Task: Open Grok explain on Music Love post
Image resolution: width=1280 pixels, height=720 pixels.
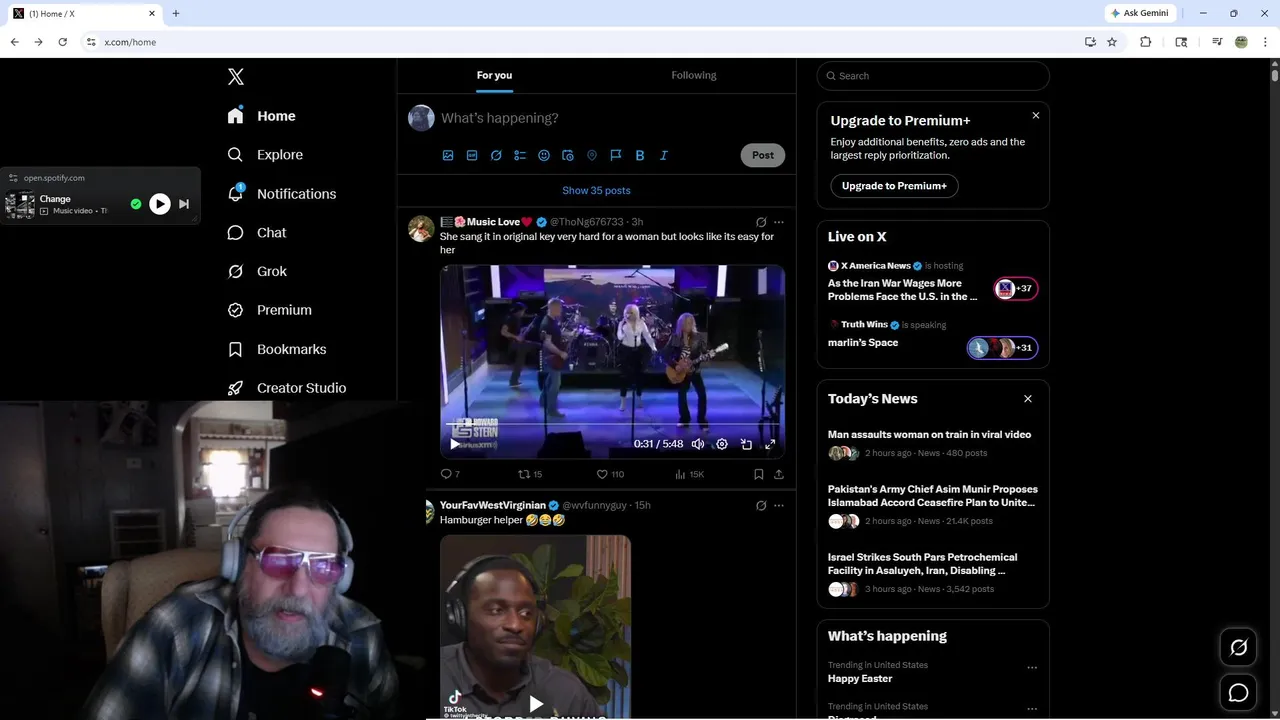Action: 761,222
